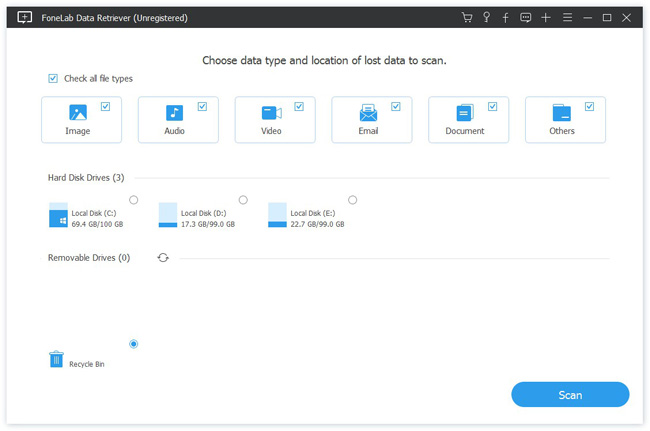Screen dimensions: 650x431
Task: Click the Video file type tile
Action: (274, 120)
